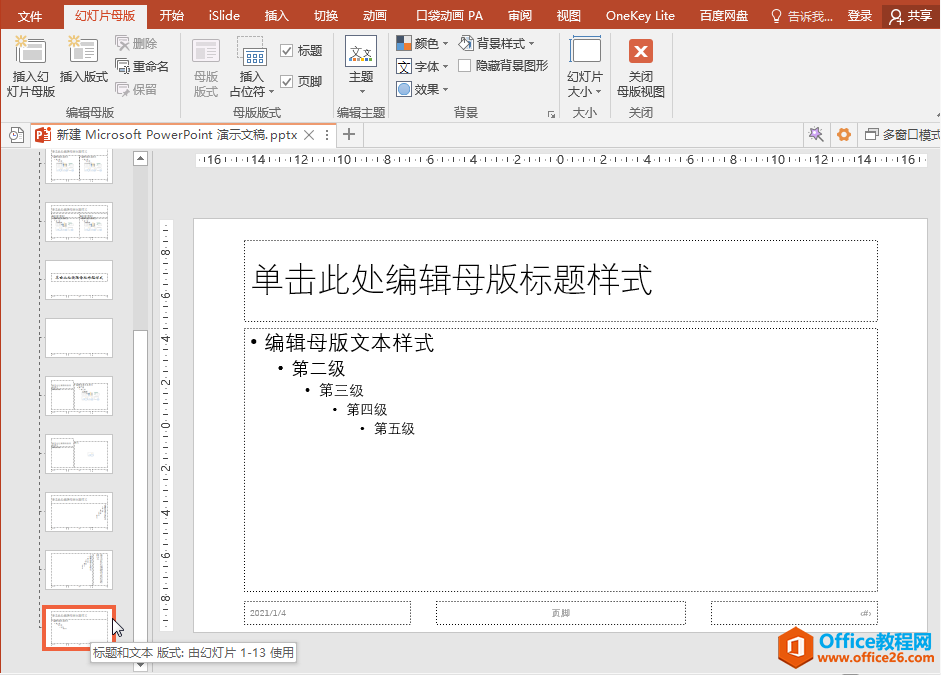Click the new tab plus icon

(x=349, y=135)
